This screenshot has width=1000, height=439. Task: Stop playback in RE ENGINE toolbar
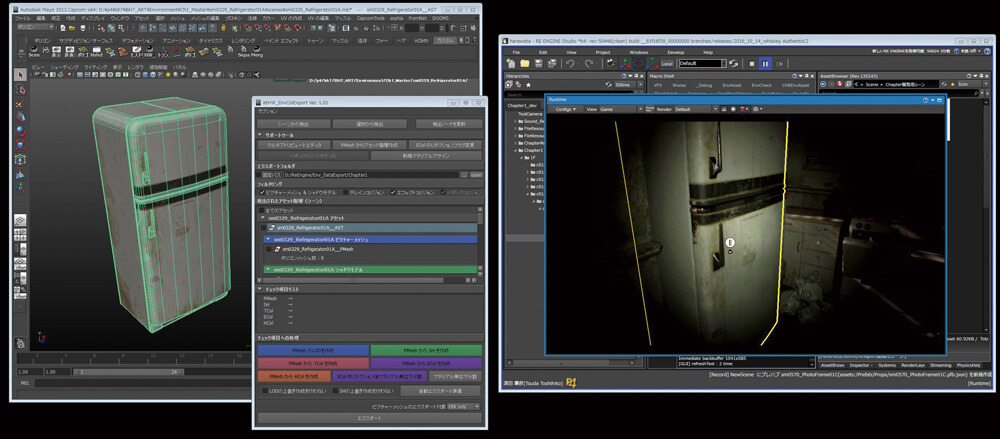tap(752, 64)
